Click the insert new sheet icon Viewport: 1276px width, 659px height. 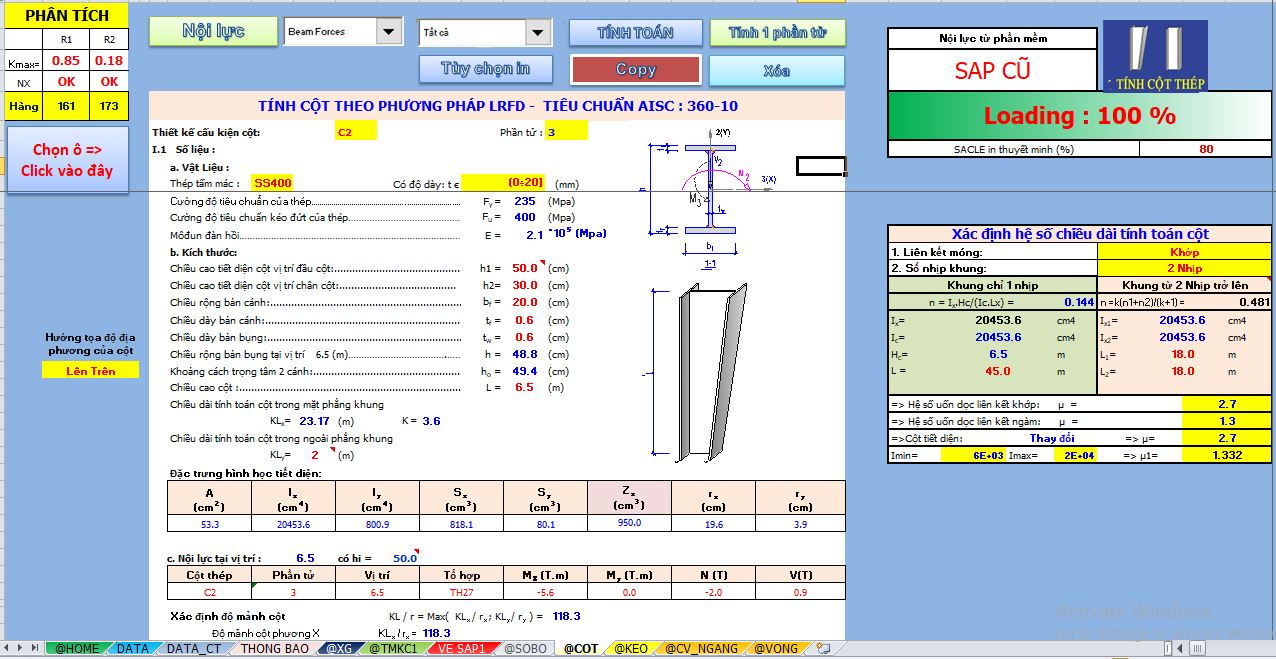[824, 649]
